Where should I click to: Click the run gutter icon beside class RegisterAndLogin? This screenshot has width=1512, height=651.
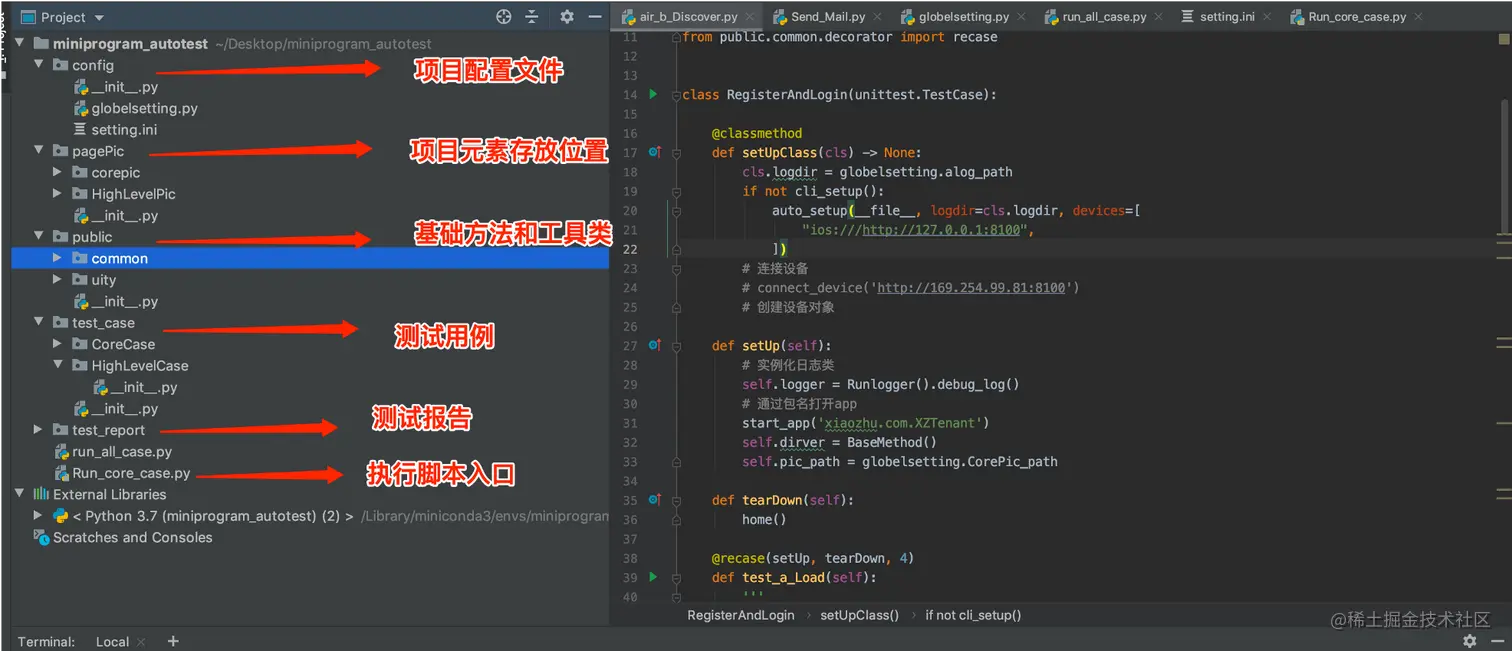653,94
